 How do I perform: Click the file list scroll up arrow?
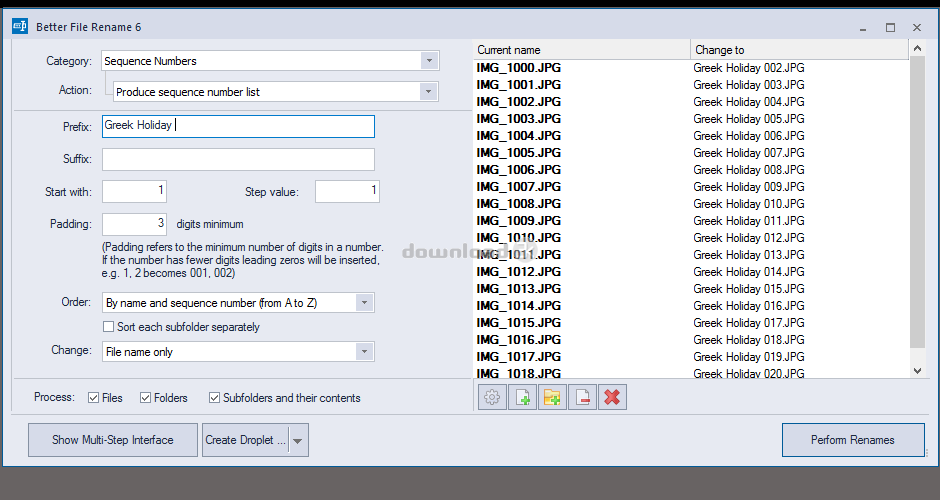(x=917, y=48)
